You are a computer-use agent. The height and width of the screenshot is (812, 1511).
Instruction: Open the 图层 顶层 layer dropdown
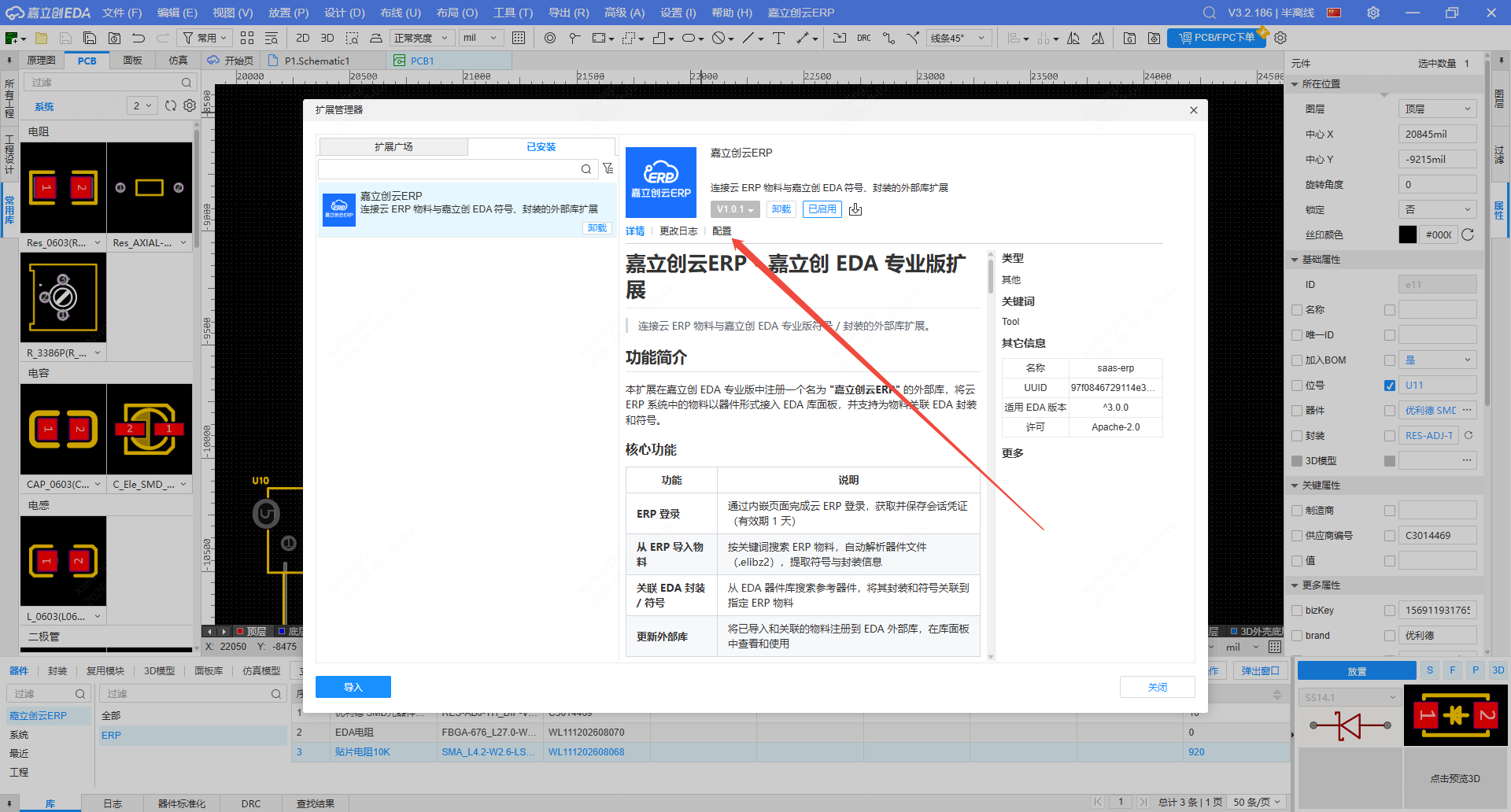[1437, 109]
